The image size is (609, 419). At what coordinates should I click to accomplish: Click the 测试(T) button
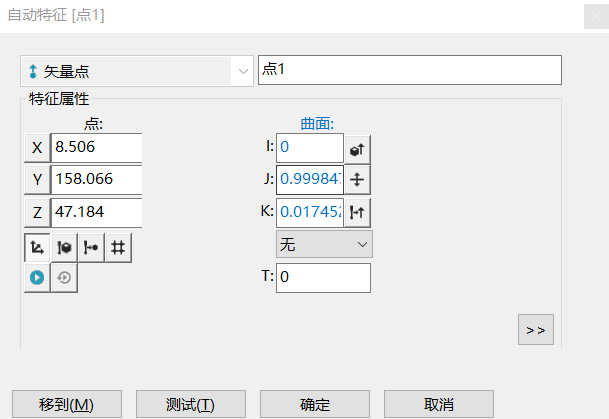[x=190, y=404]
